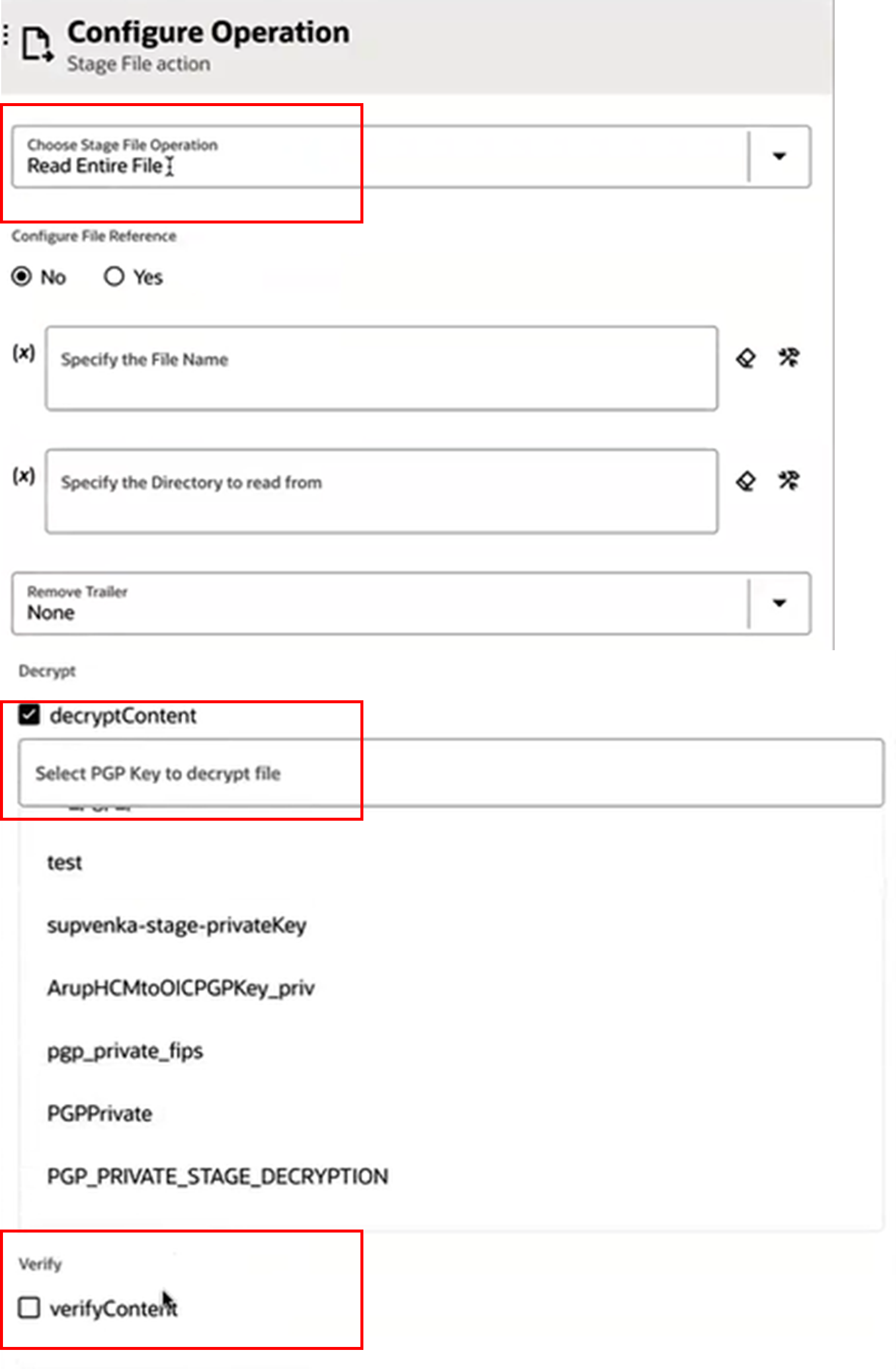Viewport: 896px width, 1369px height.
Task: Open the tools icon next to File Name
Action: click(789, 358)
